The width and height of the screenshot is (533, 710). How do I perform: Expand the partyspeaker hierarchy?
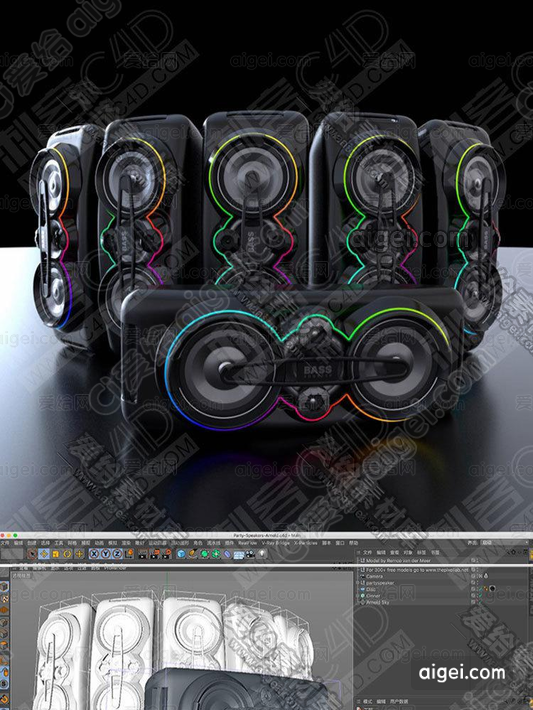(x=357, y=583)
